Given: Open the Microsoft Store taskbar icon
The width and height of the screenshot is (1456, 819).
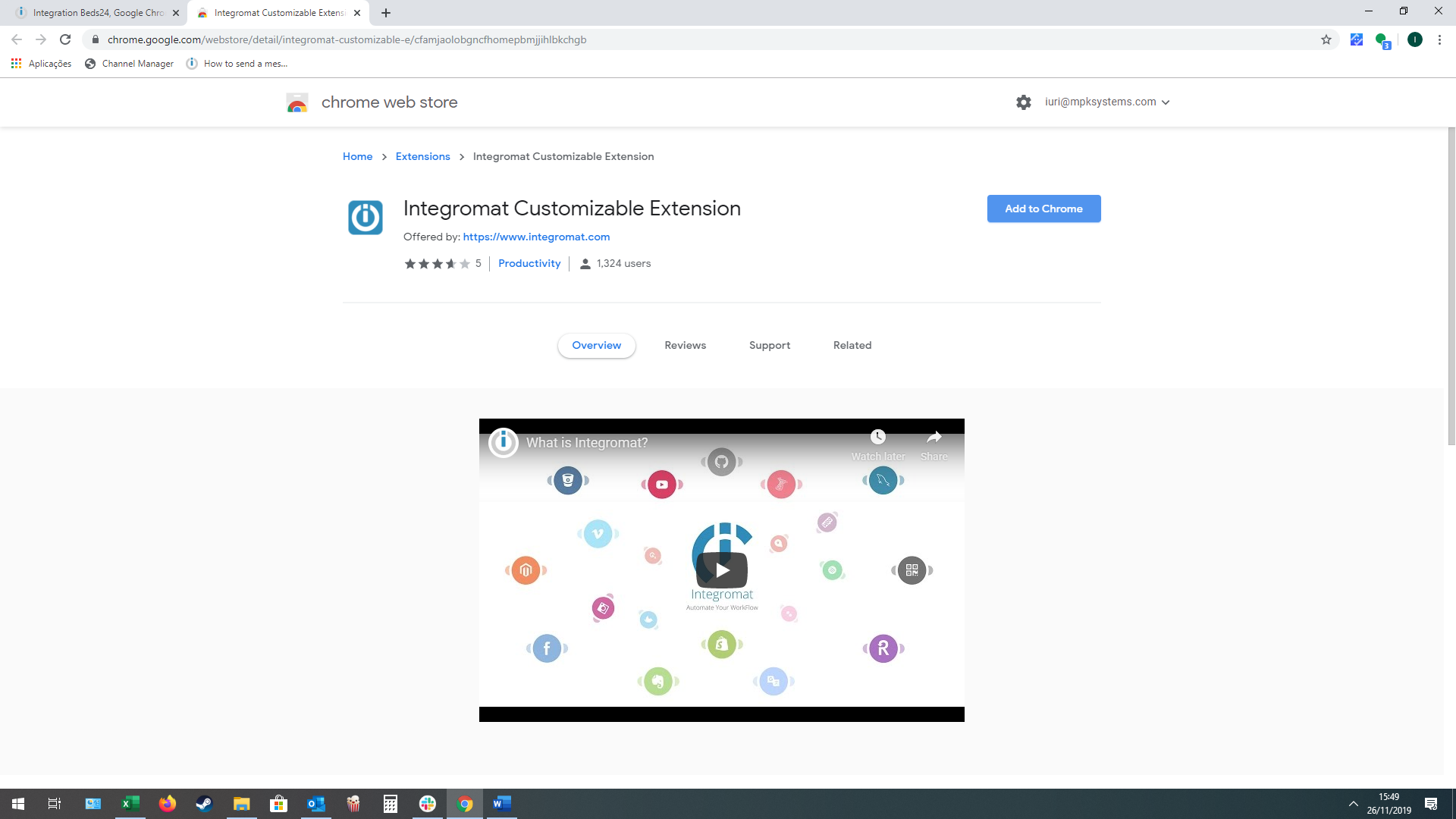Looking at the screenshot, I should click(x=279, y=804).
